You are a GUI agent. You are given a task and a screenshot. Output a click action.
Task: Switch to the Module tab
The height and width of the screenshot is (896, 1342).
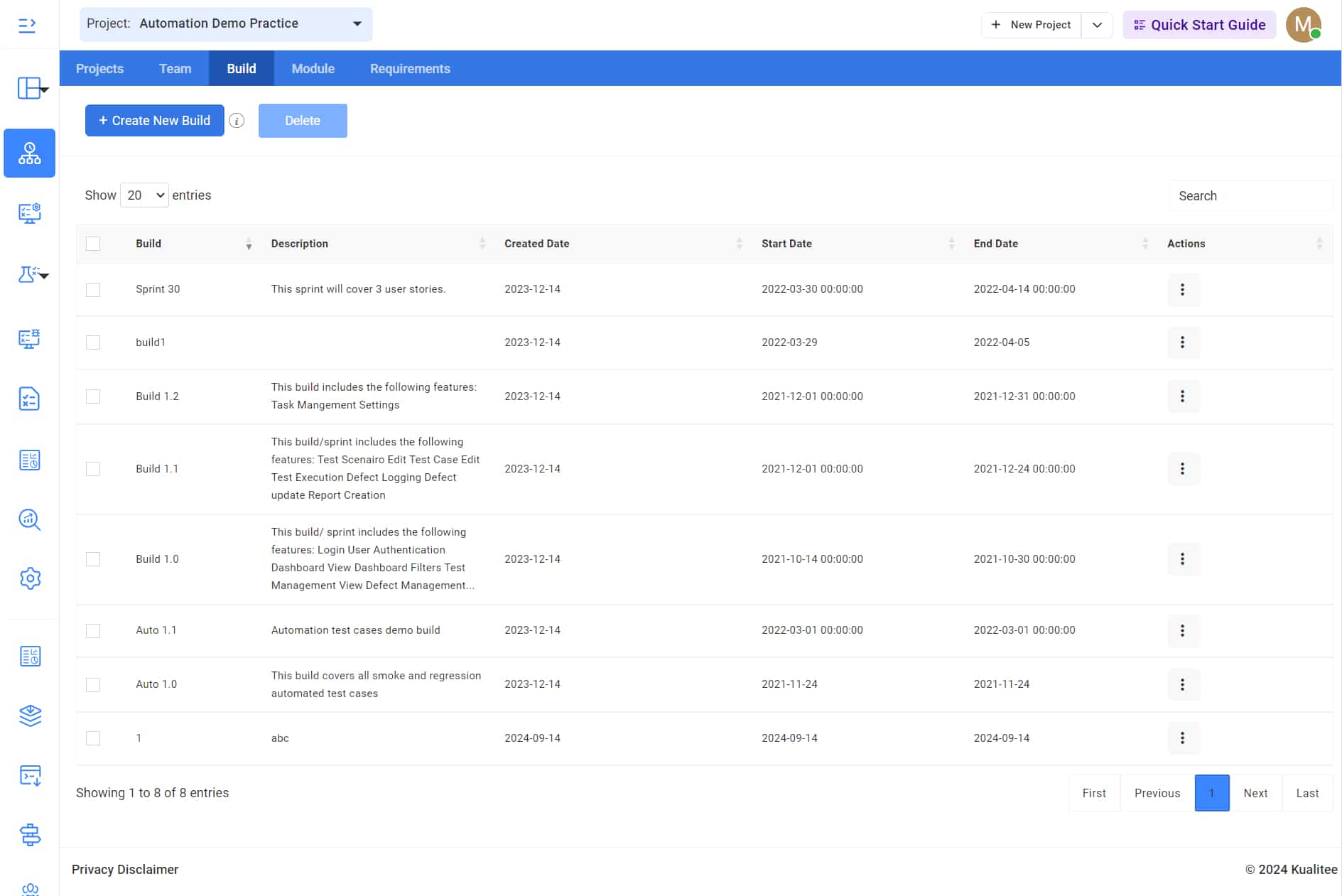313,69
